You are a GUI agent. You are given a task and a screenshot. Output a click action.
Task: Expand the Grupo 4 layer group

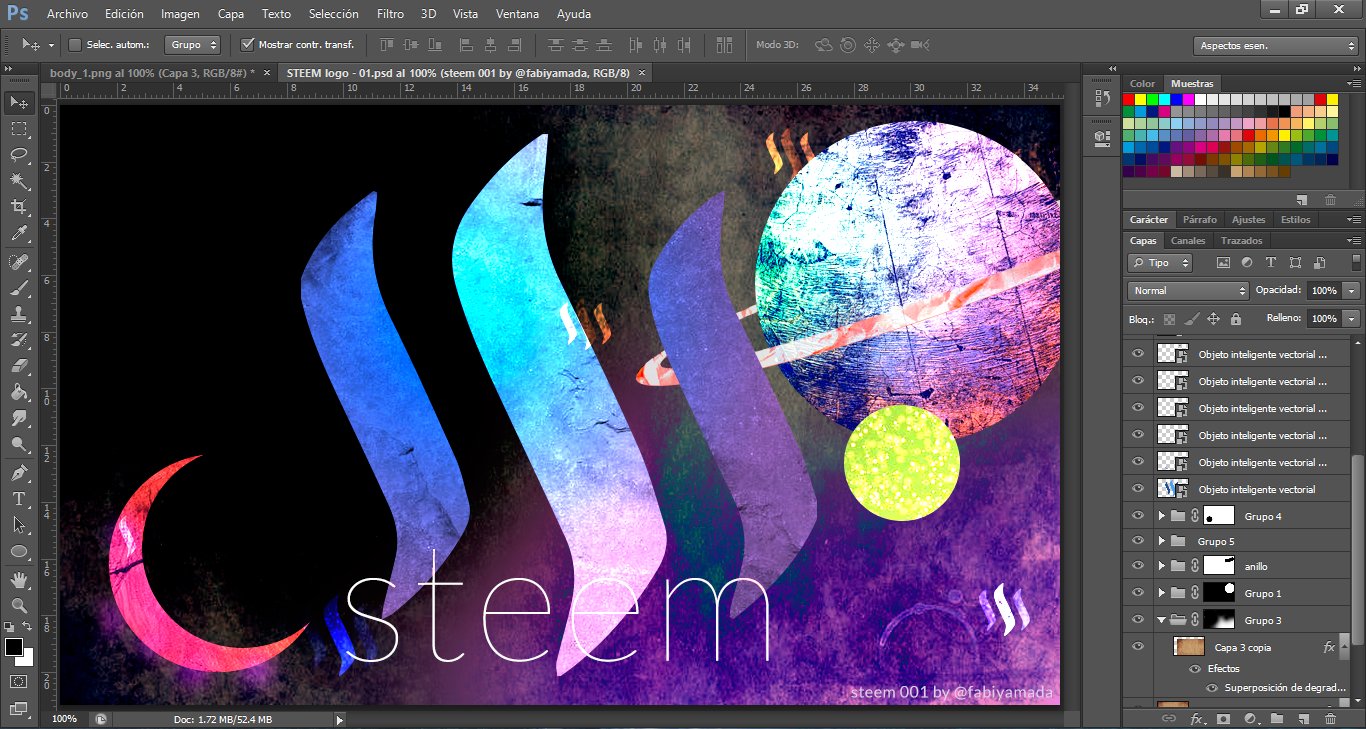click(1161, 516)
